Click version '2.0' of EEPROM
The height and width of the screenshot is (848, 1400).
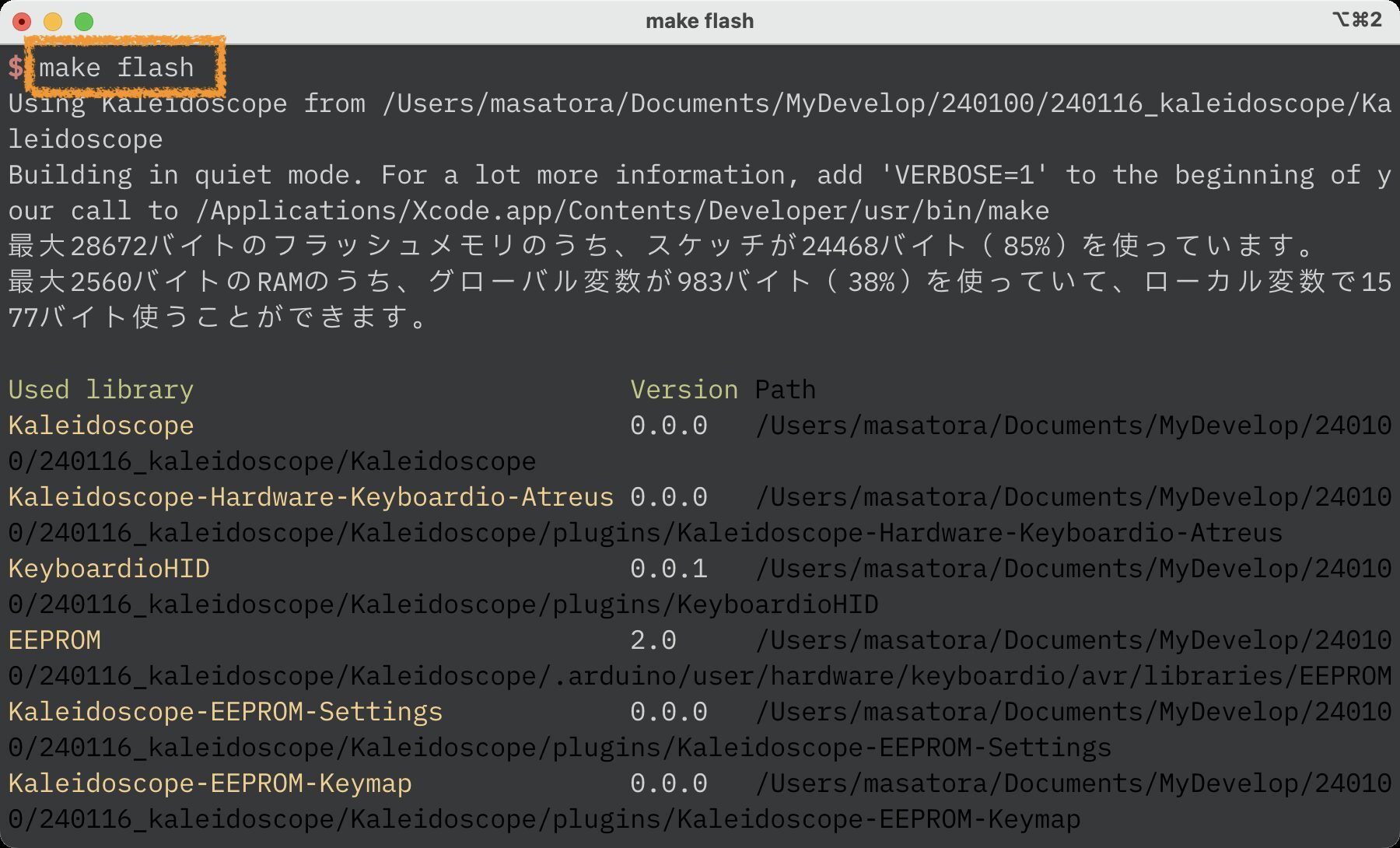click(653, 640)
